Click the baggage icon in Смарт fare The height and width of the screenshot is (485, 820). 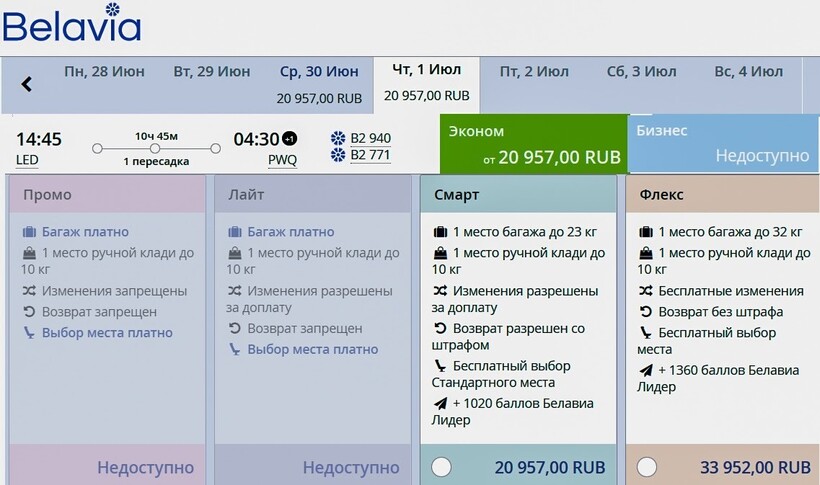439,232
